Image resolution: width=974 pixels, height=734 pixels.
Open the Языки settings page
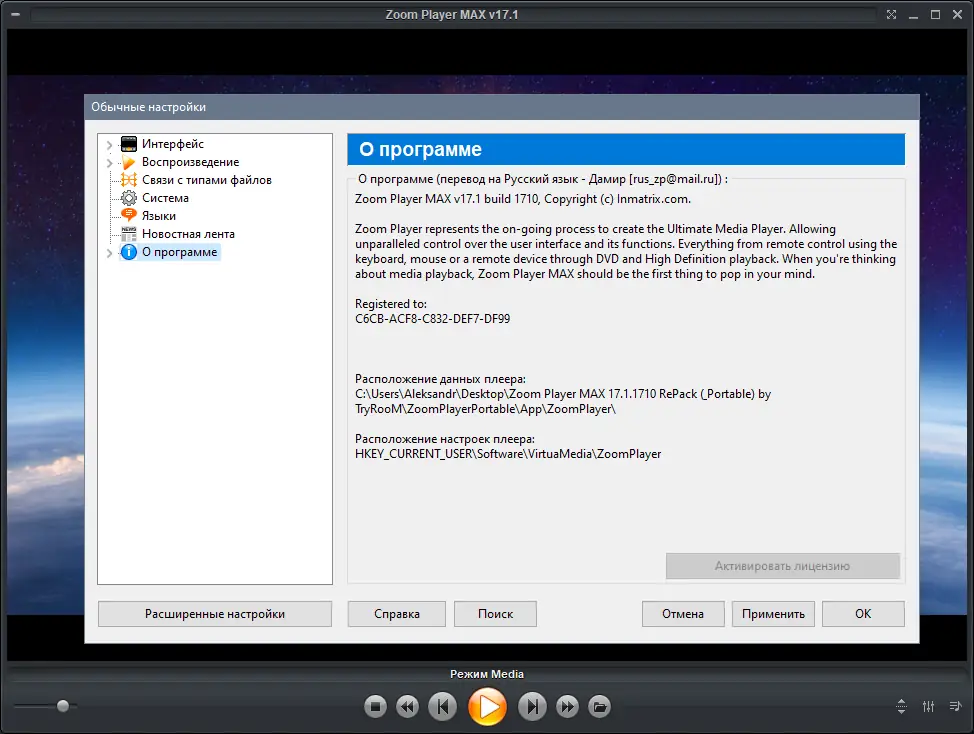(158, 216)
